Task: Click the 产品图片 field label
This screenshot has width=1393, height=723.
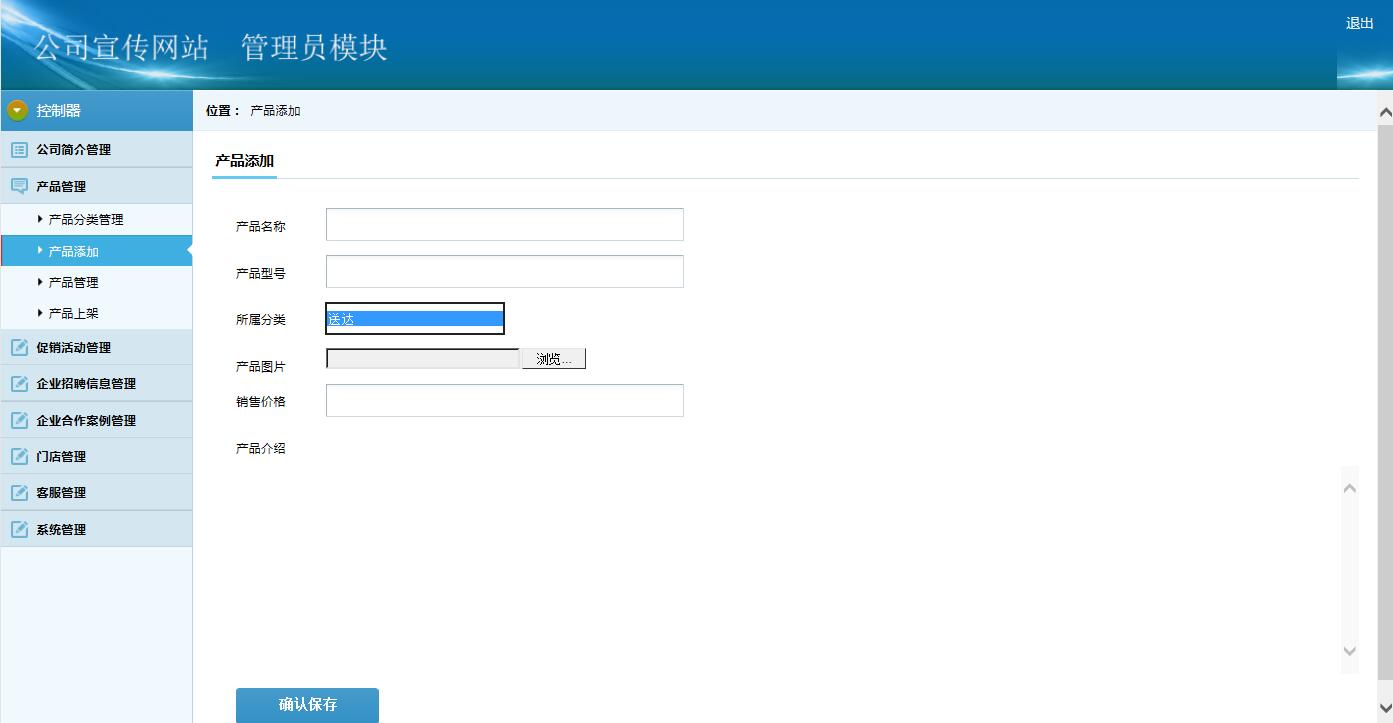Action: pos(261,367)
